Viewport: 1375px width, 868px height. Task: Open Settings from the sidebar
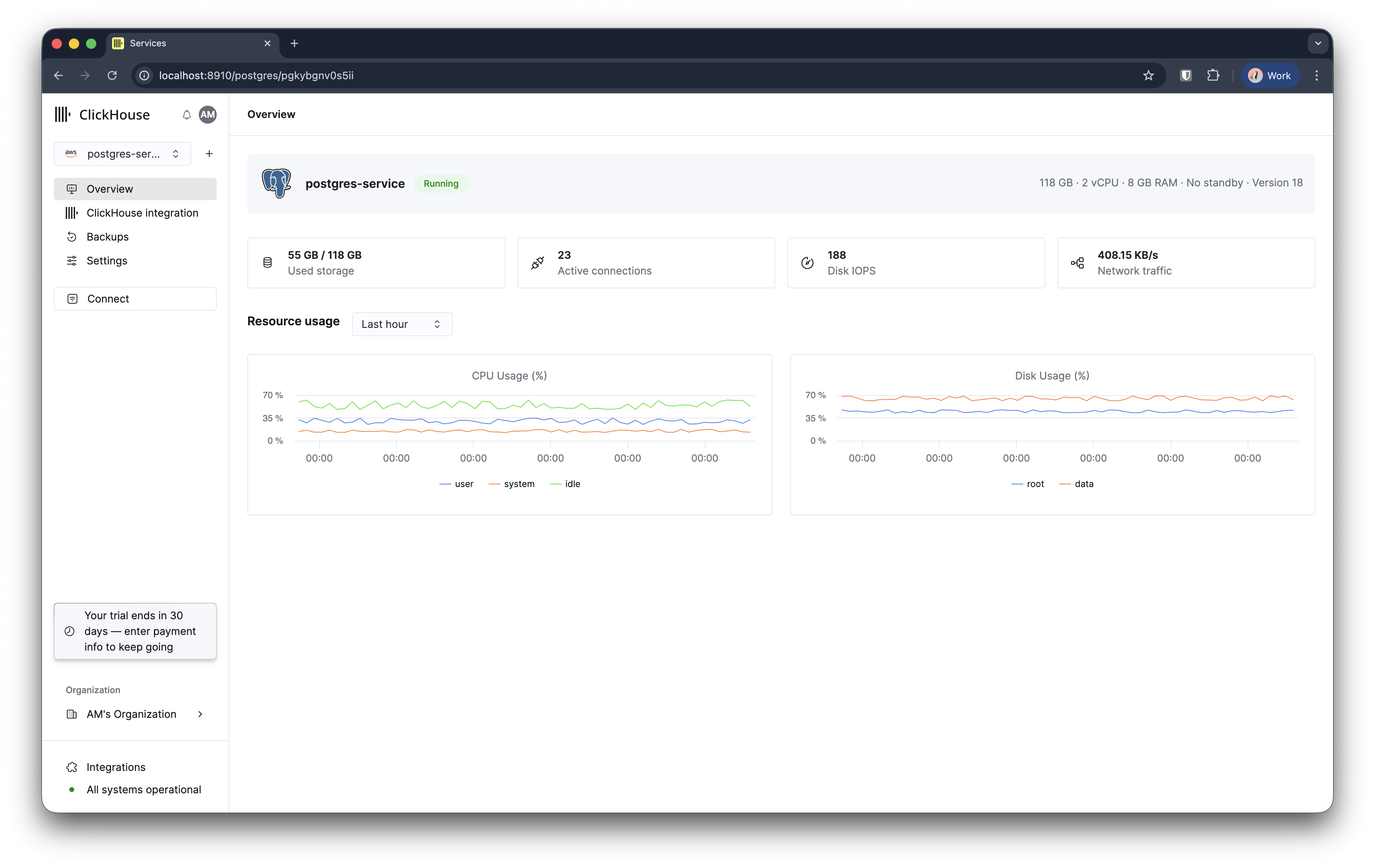coord(106,260)
